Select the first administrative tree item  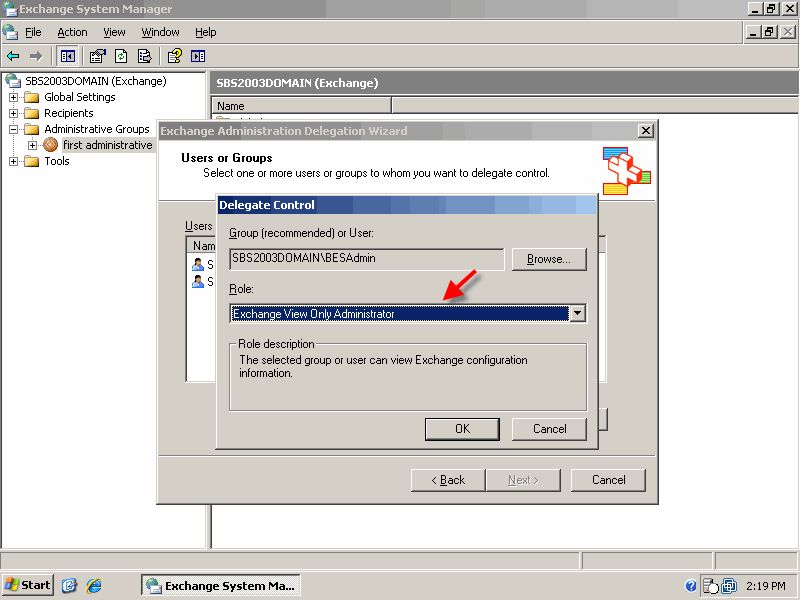108,145
